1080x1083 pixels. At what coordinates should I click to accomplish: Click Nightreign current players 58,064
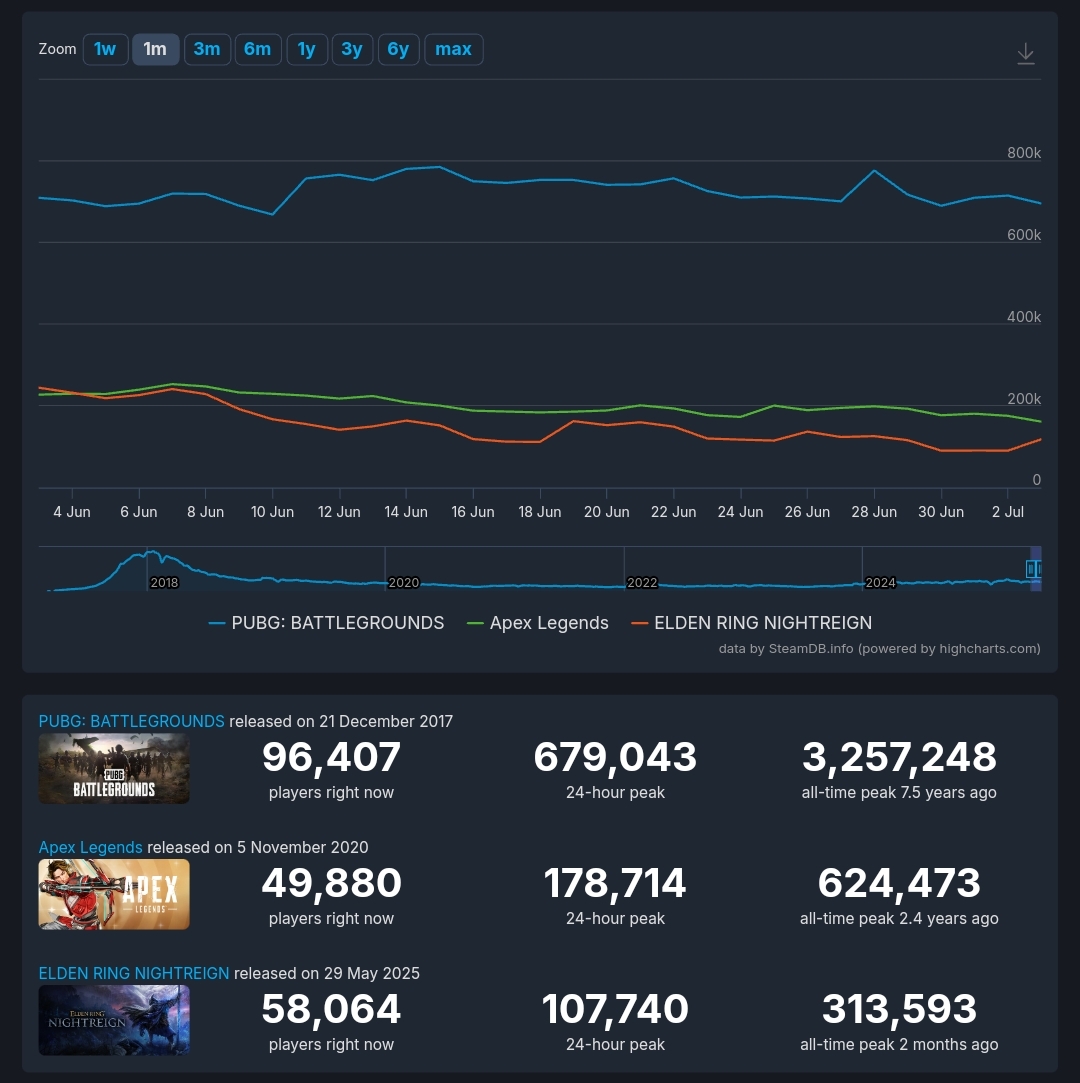point(331,1009)
